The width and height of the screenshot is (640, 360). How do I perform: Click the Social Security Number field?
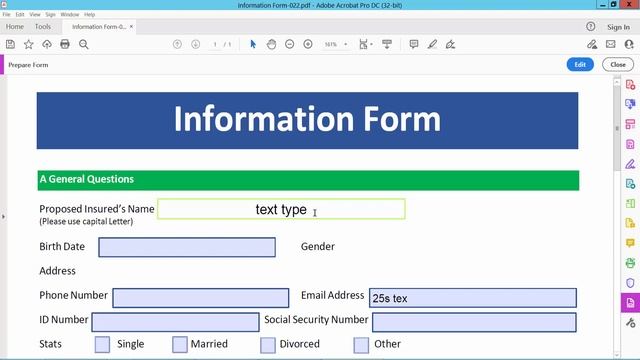point(474,322)
